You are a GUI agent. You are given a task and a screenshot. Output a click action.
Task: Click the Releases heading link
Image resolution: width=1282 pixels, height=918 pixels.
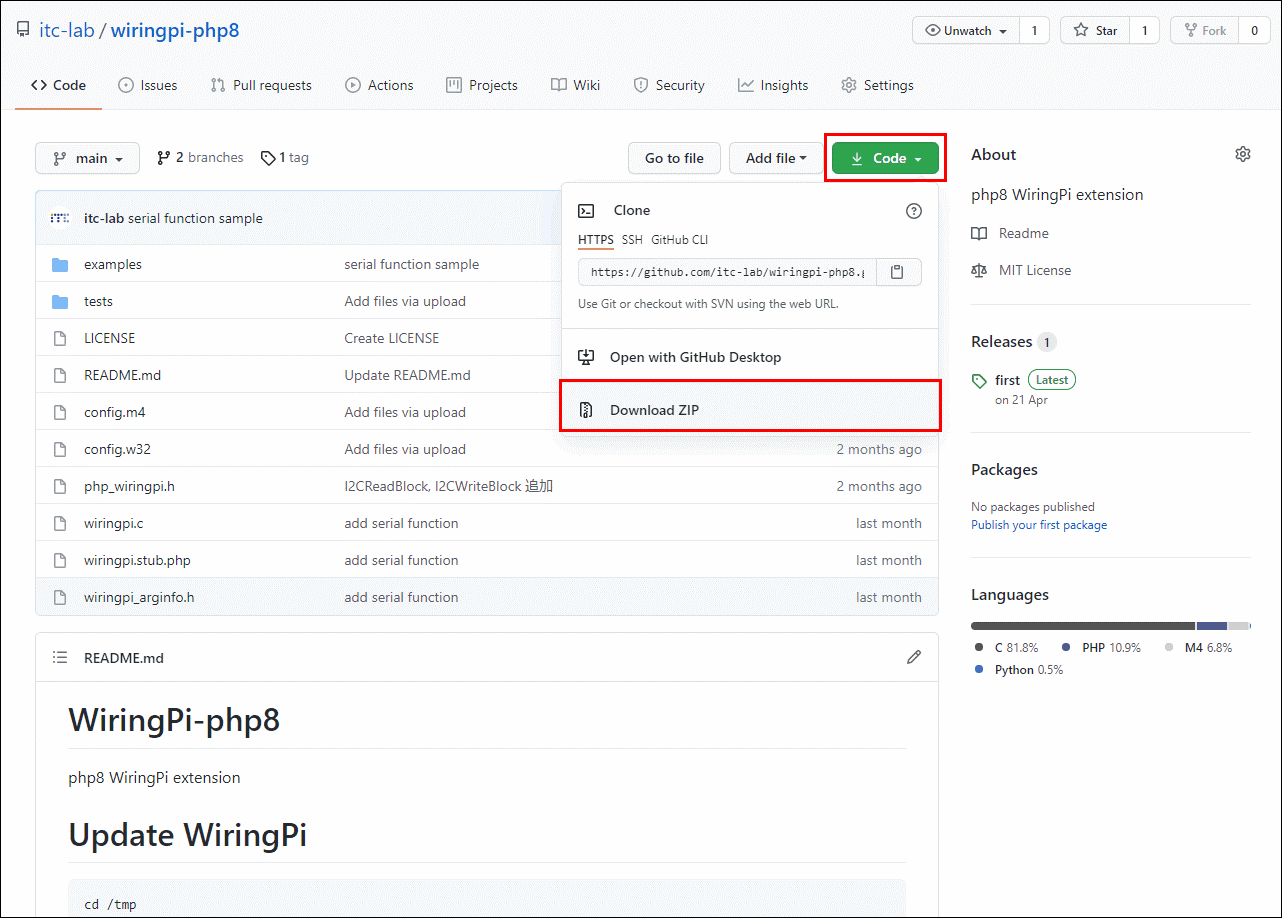pyautogui.click(x=1001, y=342)
